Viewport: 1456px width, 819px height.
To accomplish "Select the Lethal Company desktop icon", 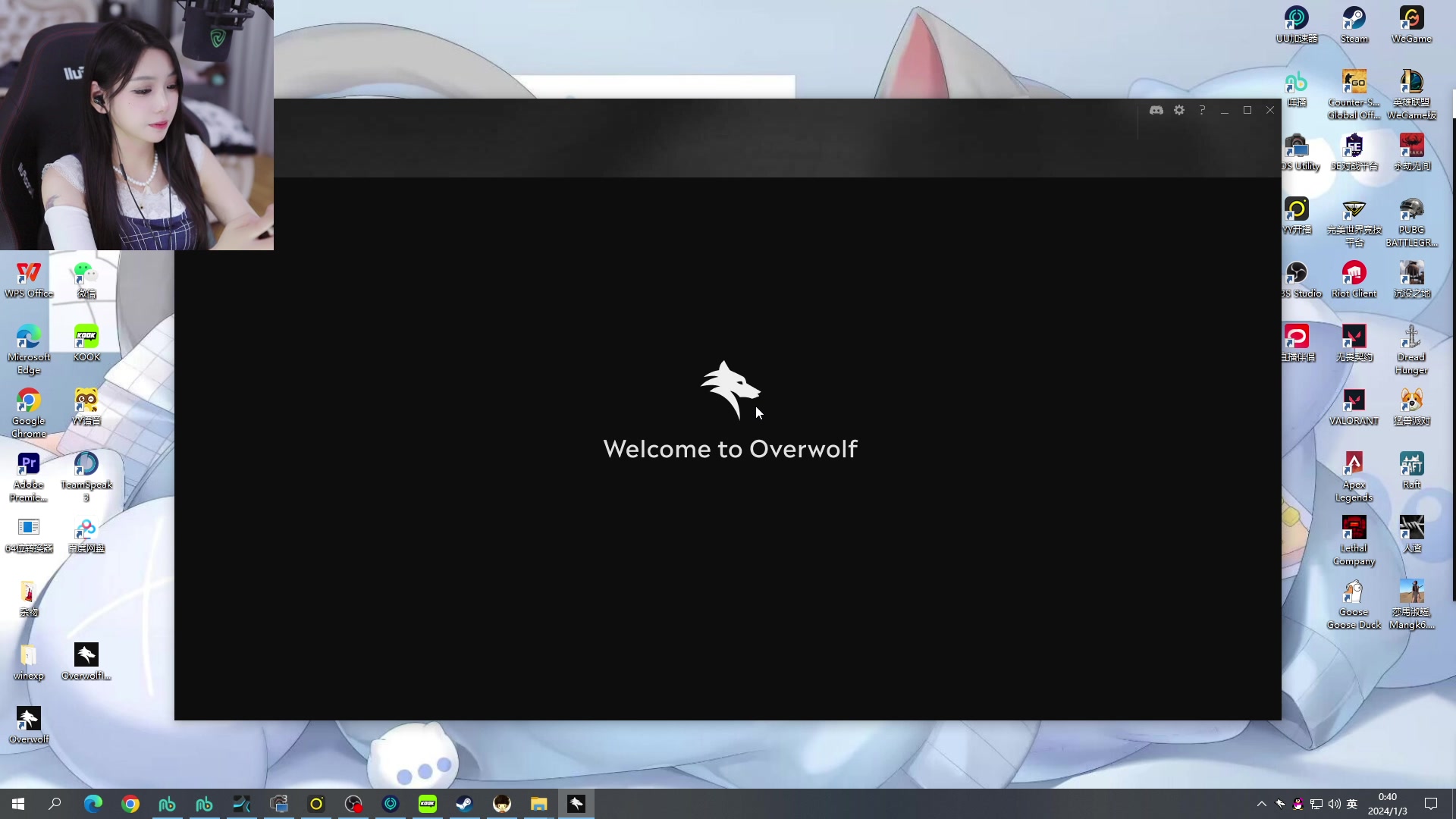I will click(x=1354, y=540).
